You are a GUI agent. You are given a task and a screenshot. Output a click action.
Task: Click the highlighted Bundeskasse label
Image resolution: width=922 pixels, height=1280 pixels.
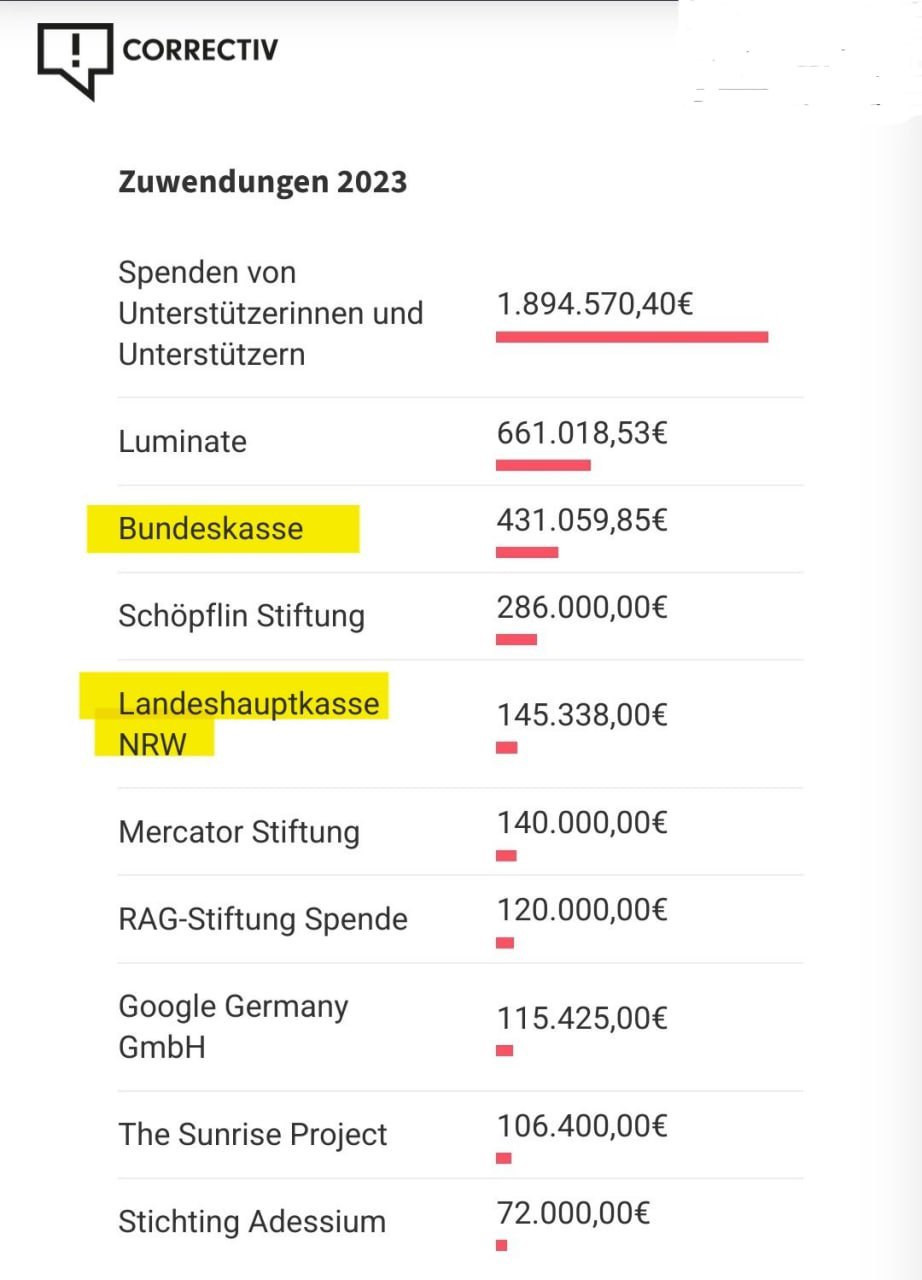point(211,528)
